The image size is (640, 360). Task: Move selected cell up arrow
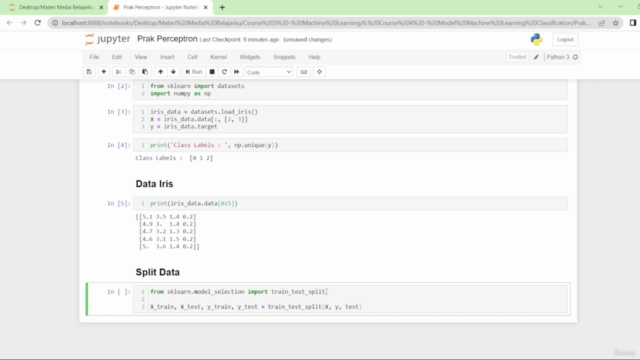tap(160, 72)
